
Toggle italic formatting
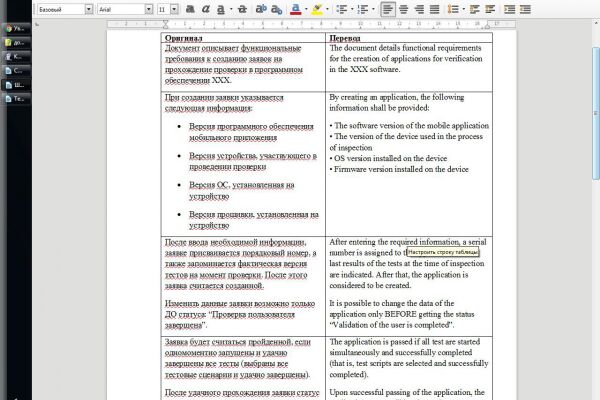coord(205,9)
